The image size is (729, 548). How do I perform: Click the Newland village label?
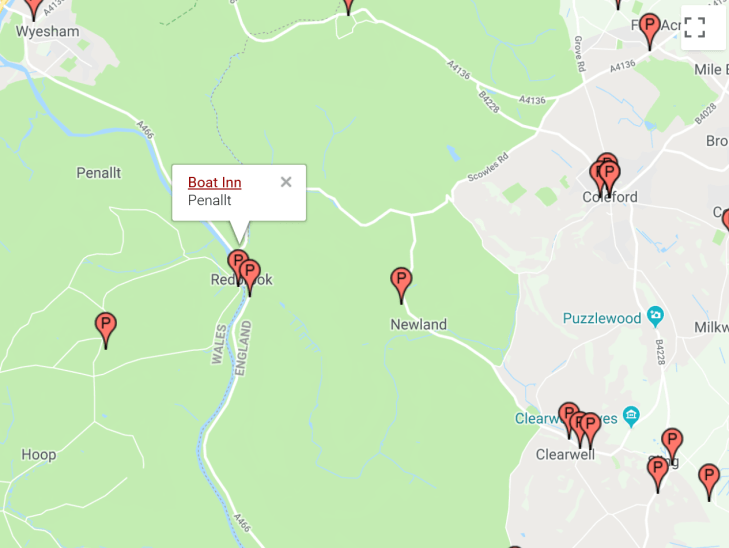coord(418,324)
